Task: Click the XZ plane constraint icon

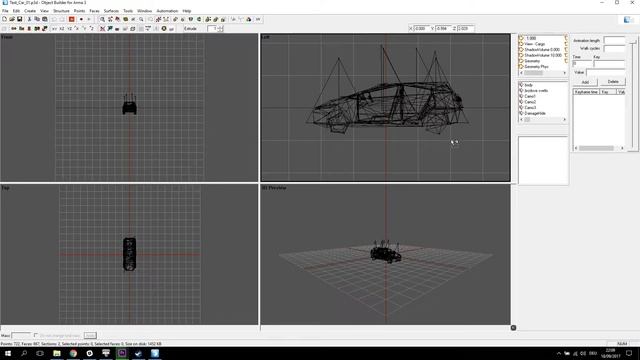Action: (x=62, y=29)
